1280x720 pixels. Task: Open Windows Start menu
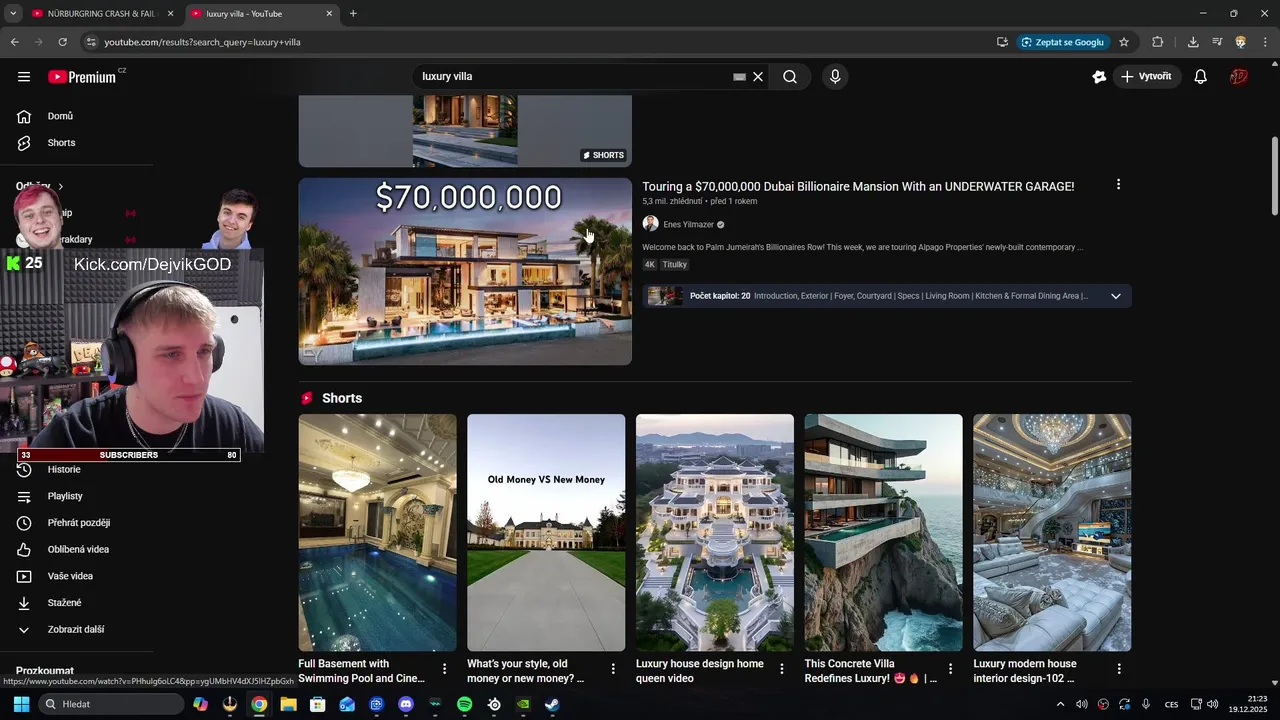(x=21, y=704)
